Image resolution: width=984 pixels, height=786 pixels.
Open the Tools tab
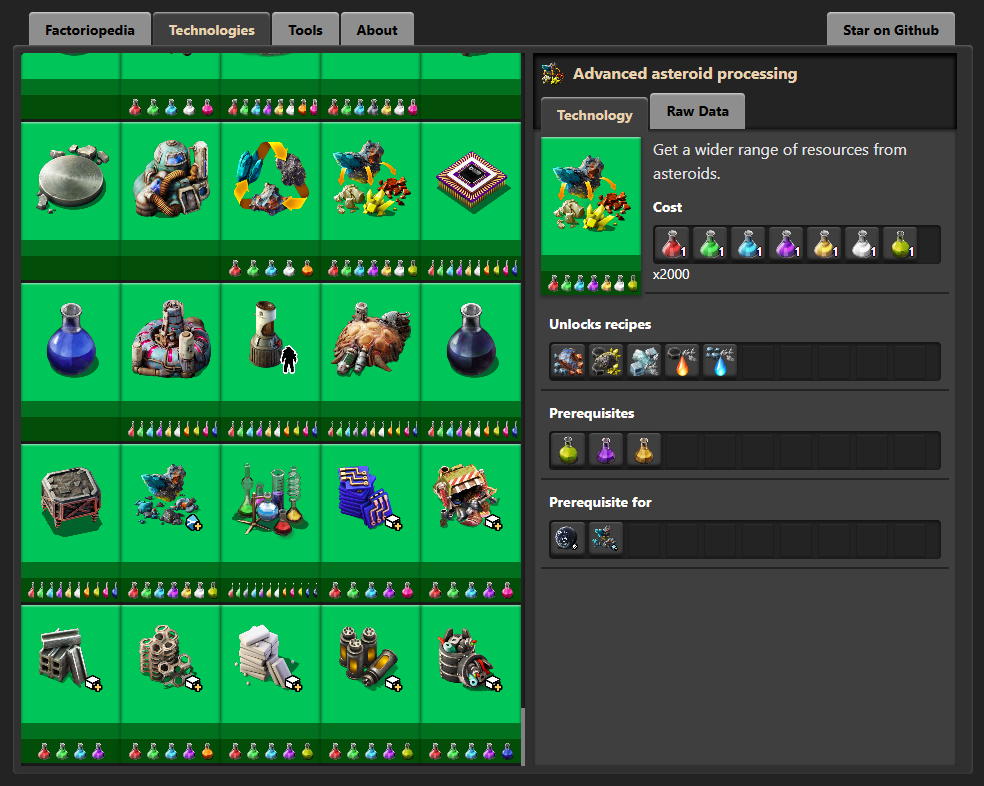point(305,30)
